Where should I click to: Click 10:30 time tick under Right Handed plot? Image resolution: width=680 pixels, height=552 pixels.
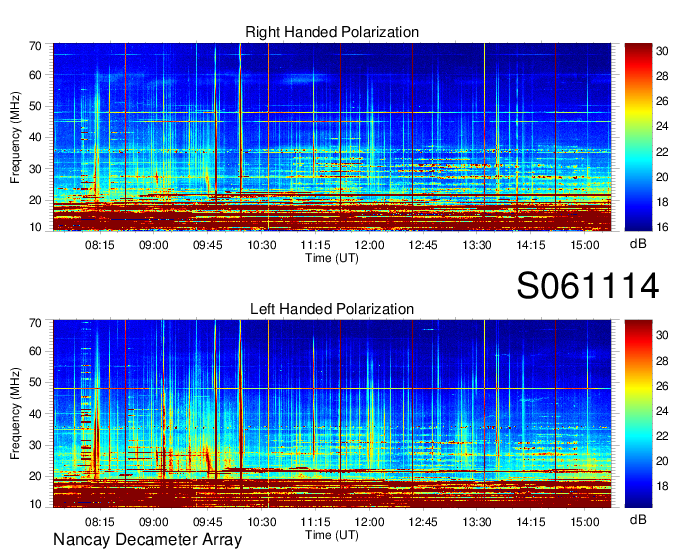(262, 245)
